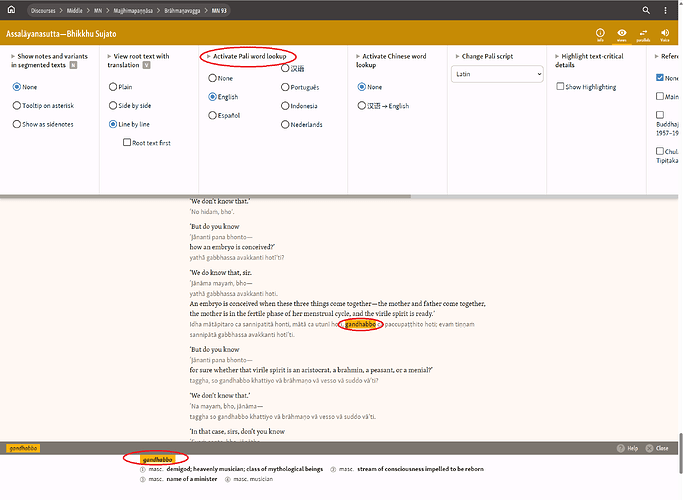Collapse Change Pali script section
683x500 pixels.
coord(457,56)
